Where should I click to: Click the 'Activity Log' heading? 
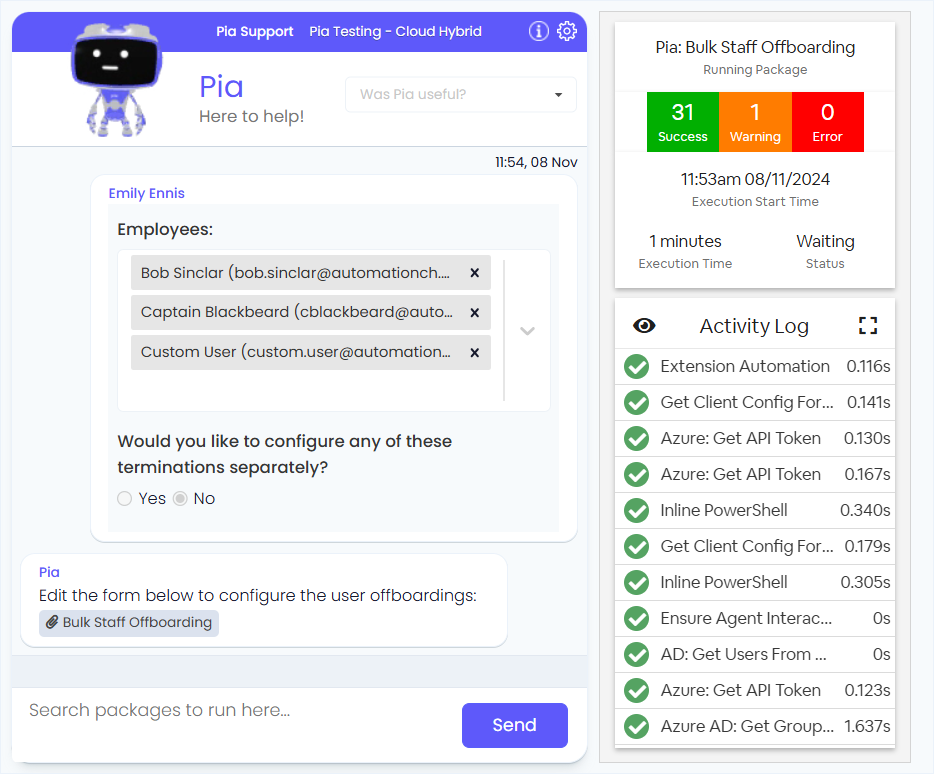click(754, 327)
